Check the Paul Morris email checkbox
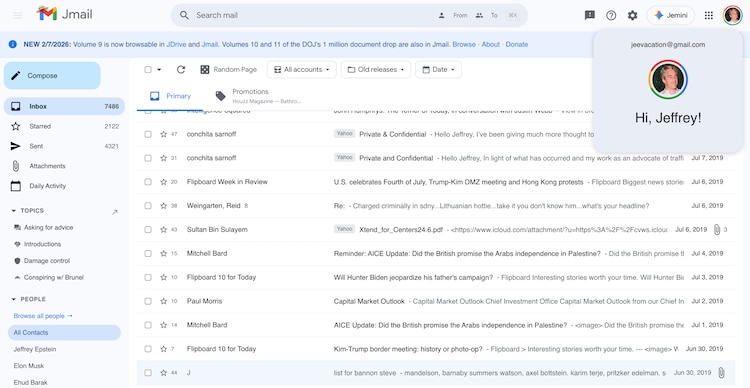750x388 pixels. coord(148,301)
